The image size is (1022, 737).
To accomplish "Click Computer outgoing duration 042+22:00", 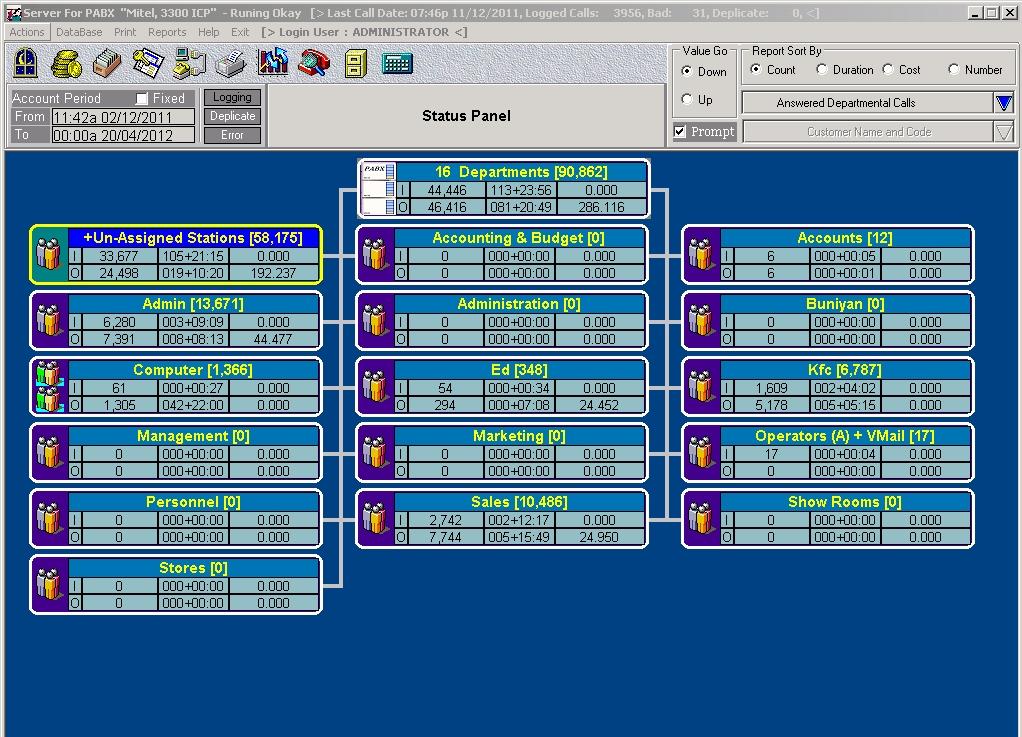I will click(x=193, y=405).
